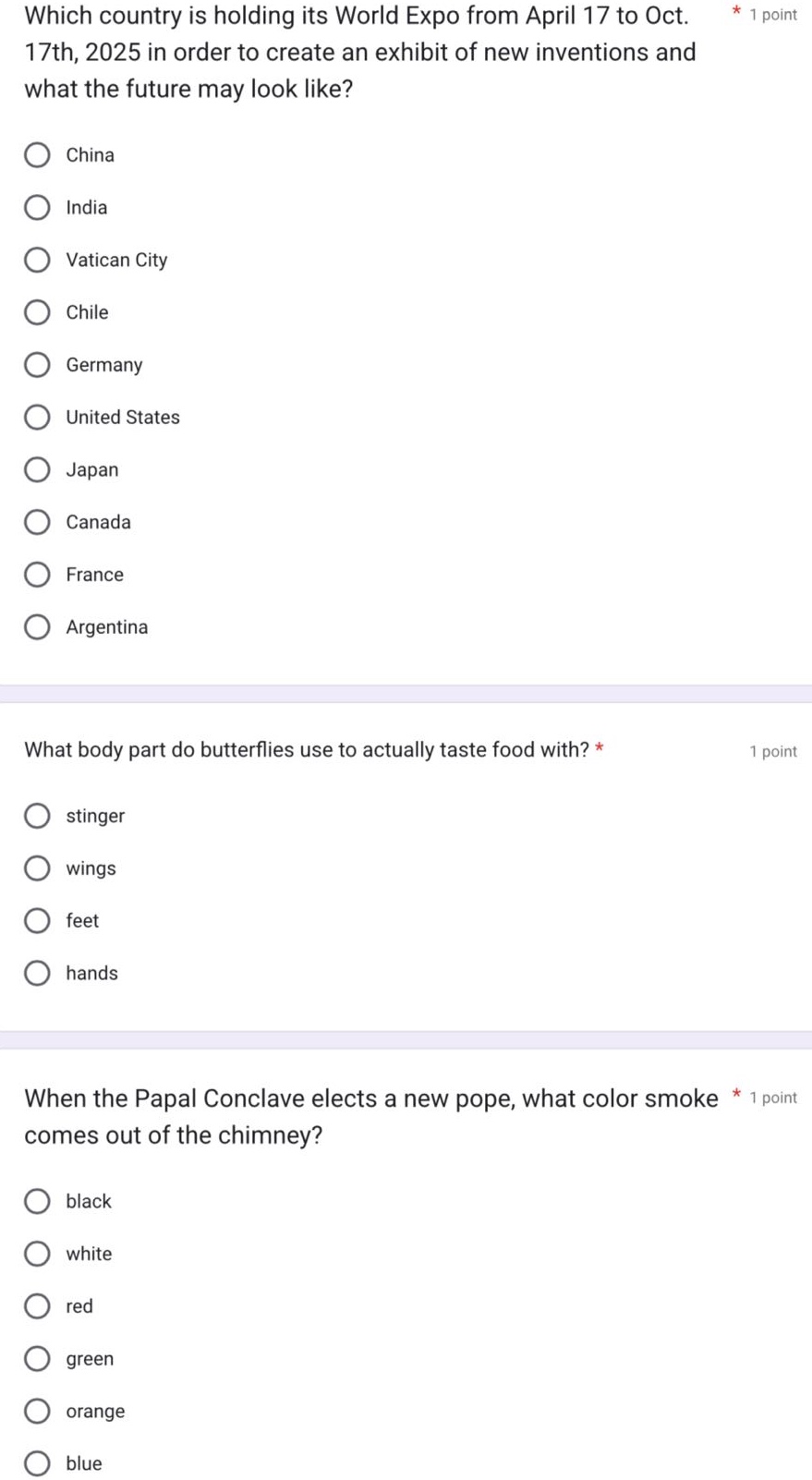Select the France option
The image size is (812, 1480).
37,575
